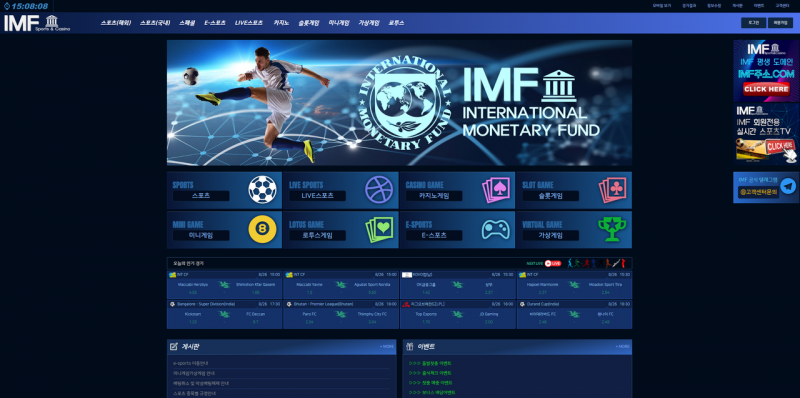Click the Telegram paper plane icon
The width and height of the screenshot is (800, 398).
[788, 187]
